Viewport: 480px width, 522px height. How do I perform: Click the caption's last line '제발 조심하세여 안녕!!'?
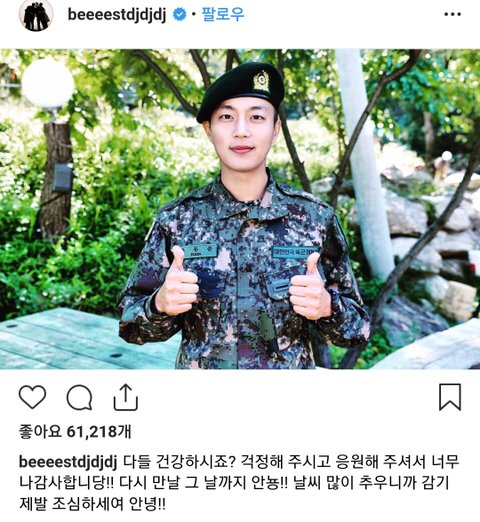pos(92,504)
